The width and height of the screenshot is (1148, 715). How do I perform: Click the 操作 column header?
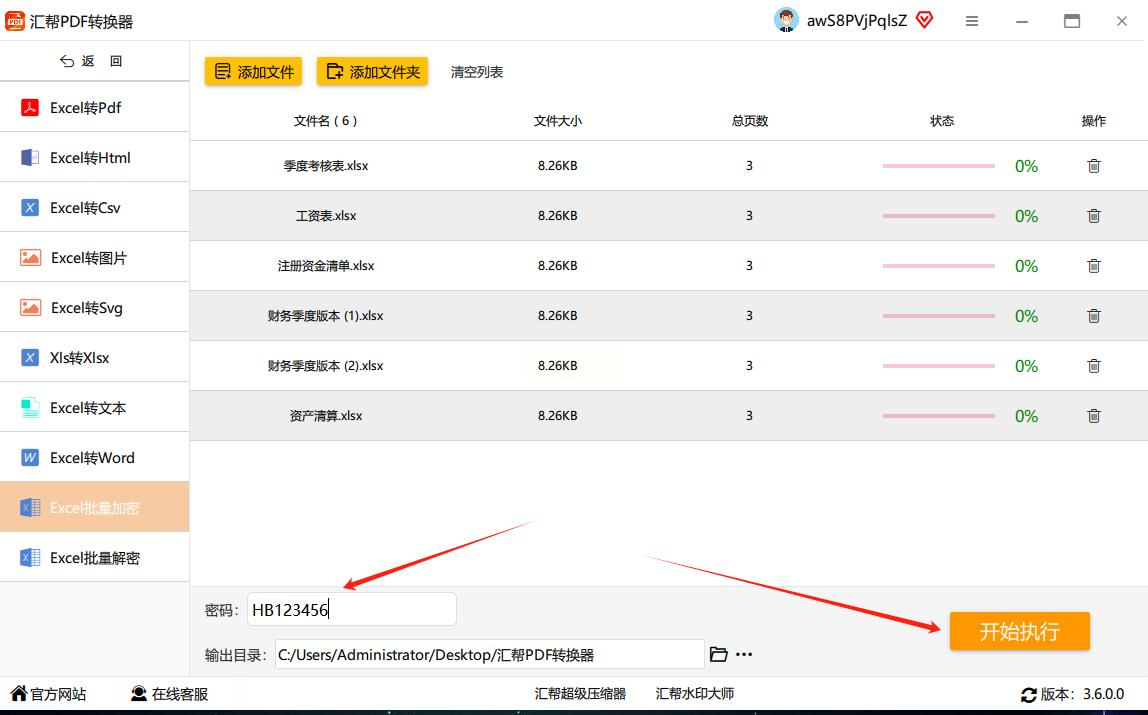click(1094, 121)
